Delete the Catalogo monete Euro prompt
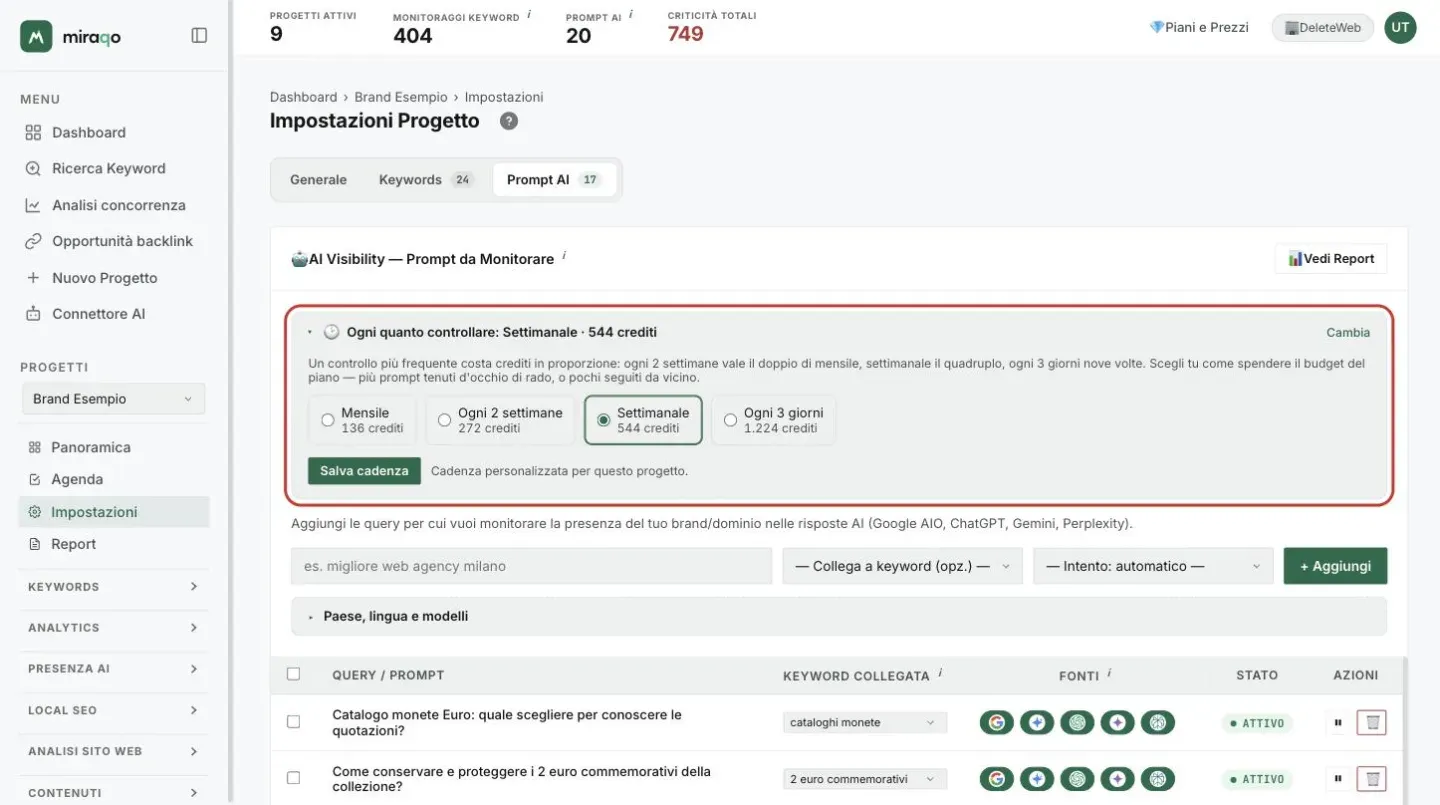 [1372, 722]
